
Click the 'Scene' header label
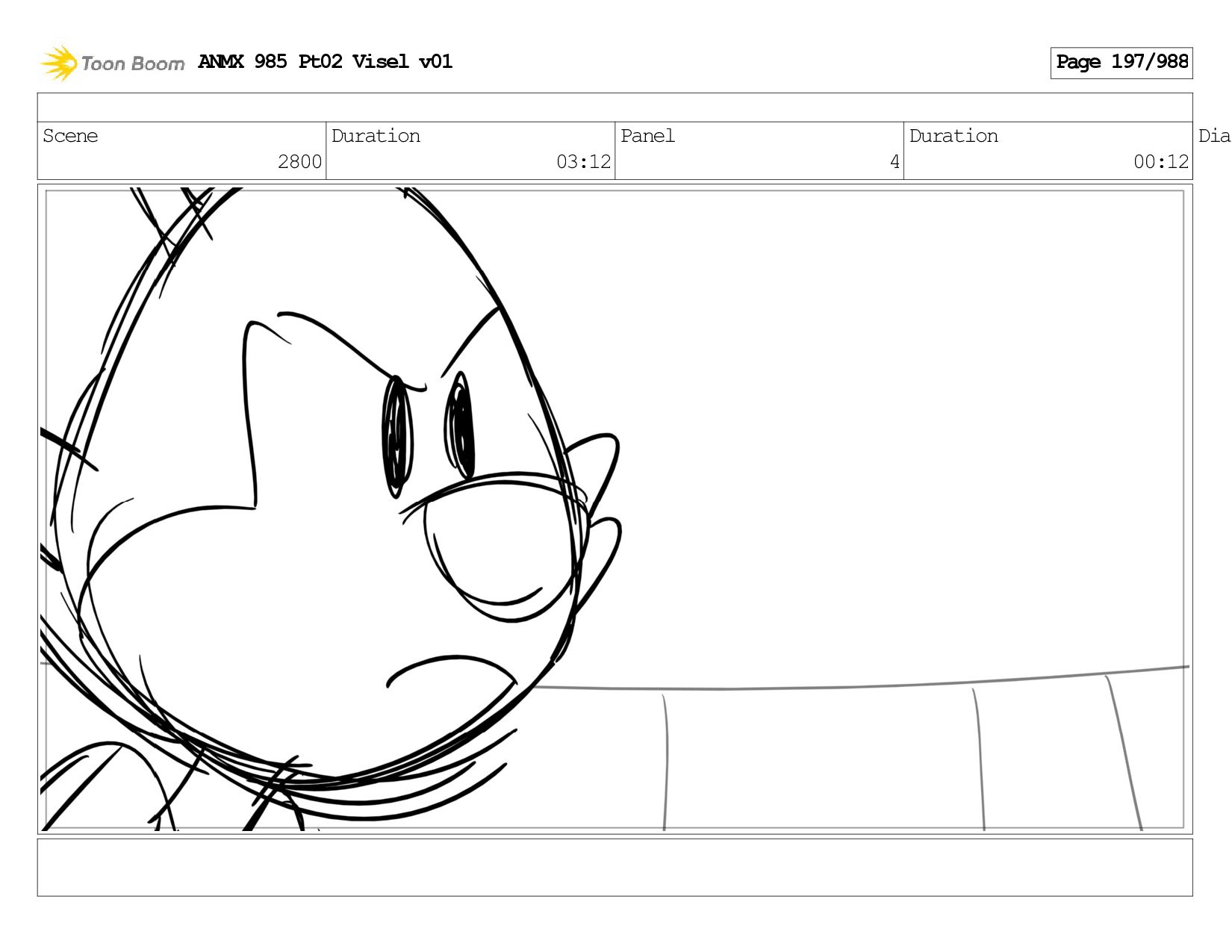tap(70, 136)
